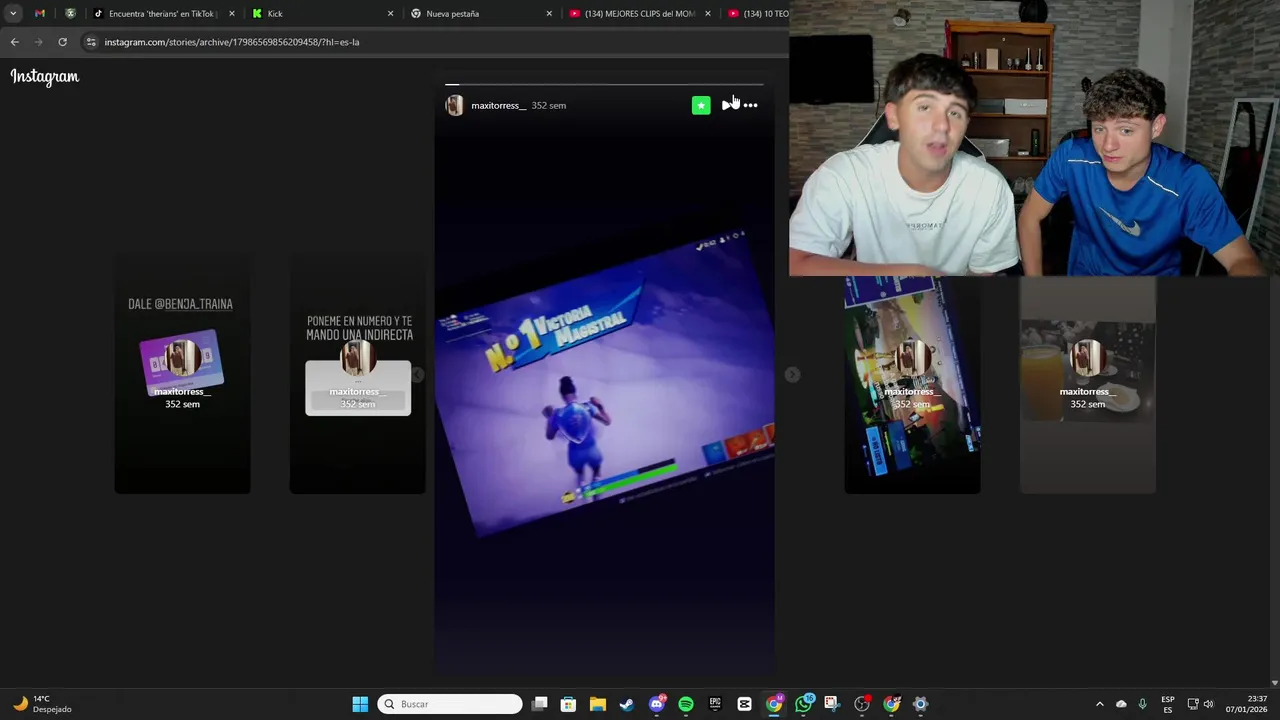Click the OneDrive cloud tray icon
The image size is (1280, 720).
tap(1121, 704)
